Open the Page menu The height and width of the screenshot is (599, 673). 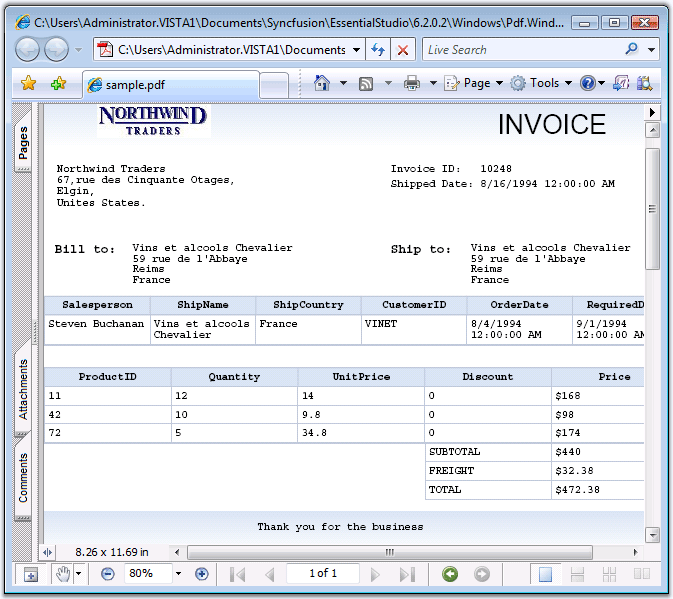473,83
